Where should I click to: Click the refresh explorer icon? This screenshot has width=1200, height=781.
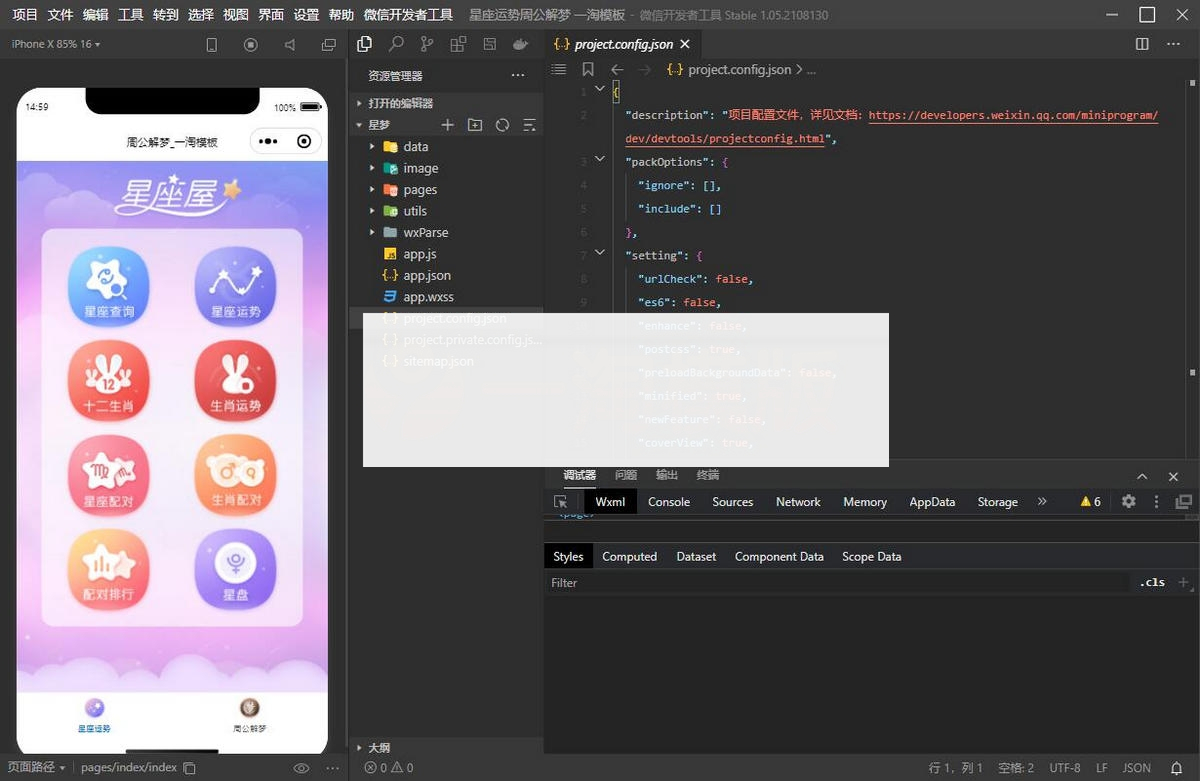(x=502, y=125)
